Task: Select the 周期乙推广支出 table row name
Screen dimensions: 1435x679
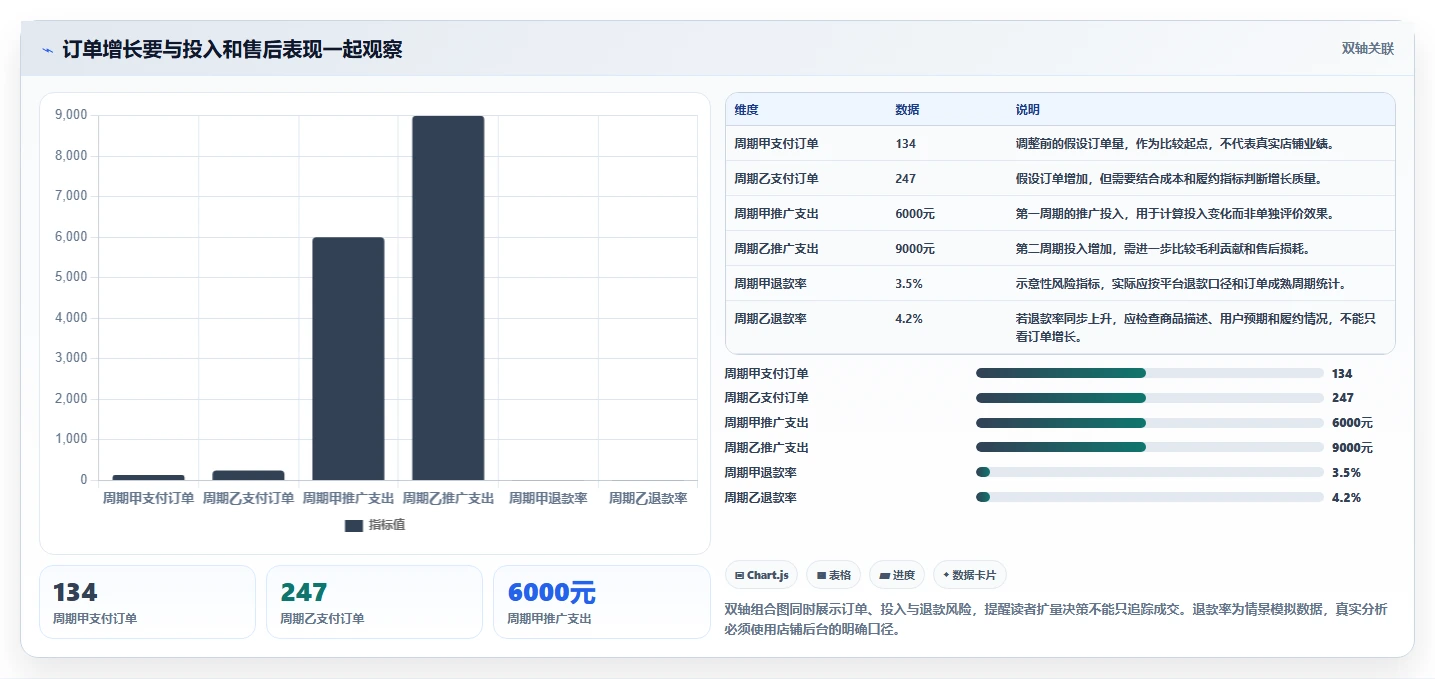Action: coord(776,249)
